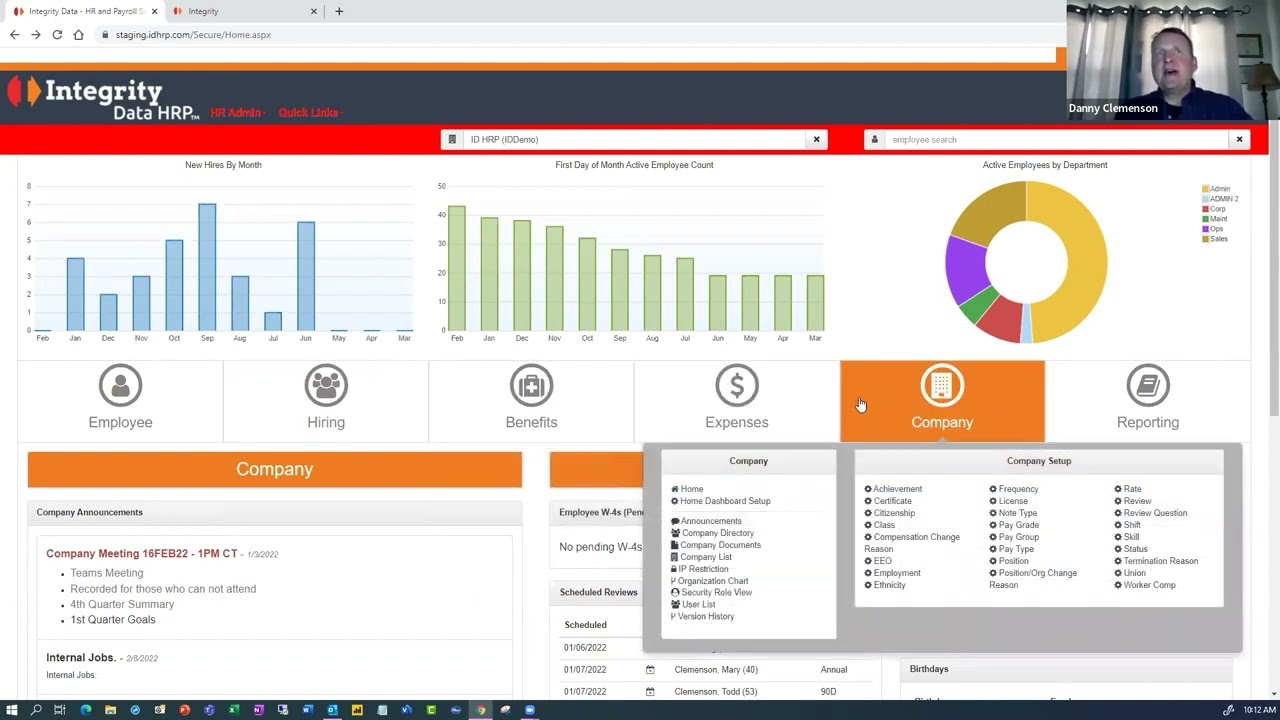Open Windows taskbar search
The image size is (1280, 720).
[36, 710]
